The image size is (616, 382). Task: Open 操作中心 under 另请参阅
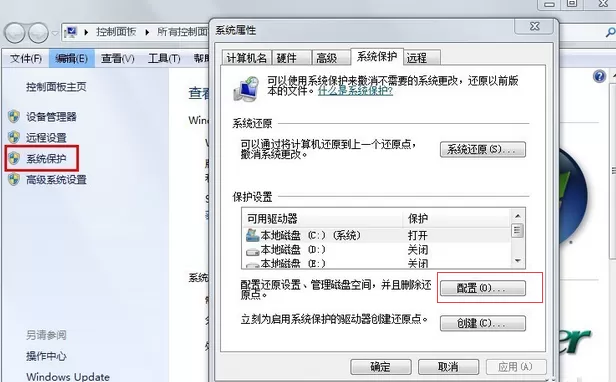pos(46,356)
